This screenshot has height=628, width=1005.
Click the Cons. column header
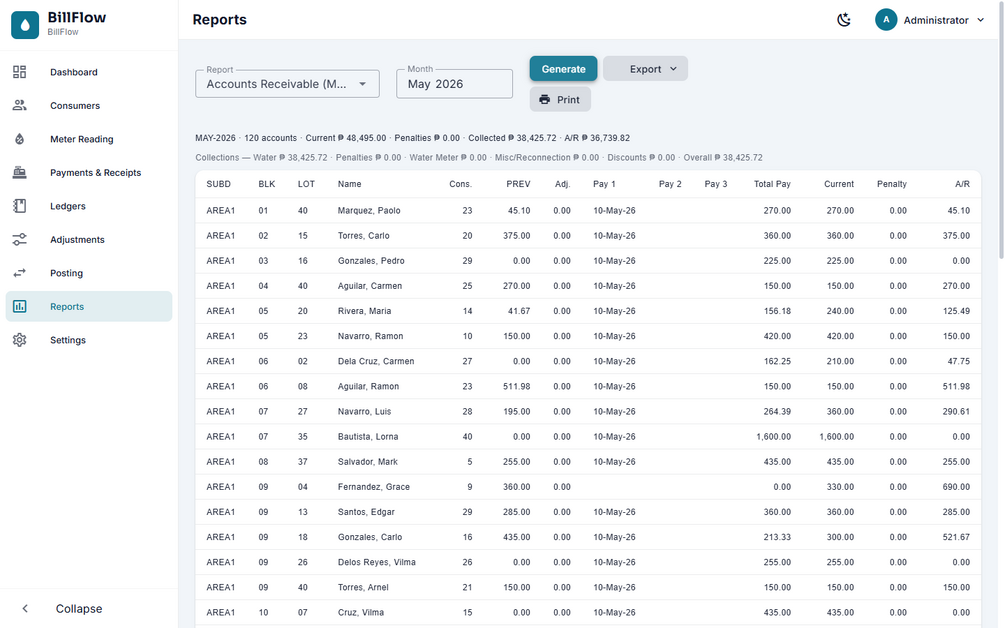click(x=460, y=184)
